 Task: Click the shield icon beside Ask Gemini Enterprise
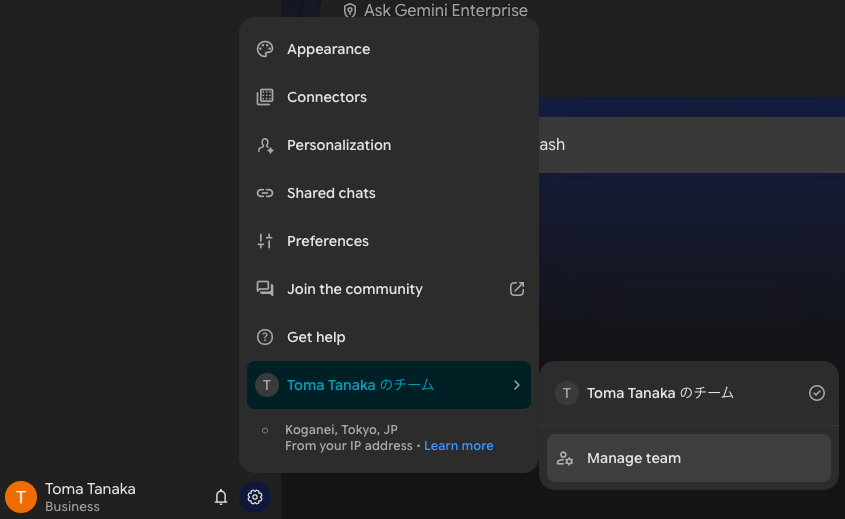350,10
